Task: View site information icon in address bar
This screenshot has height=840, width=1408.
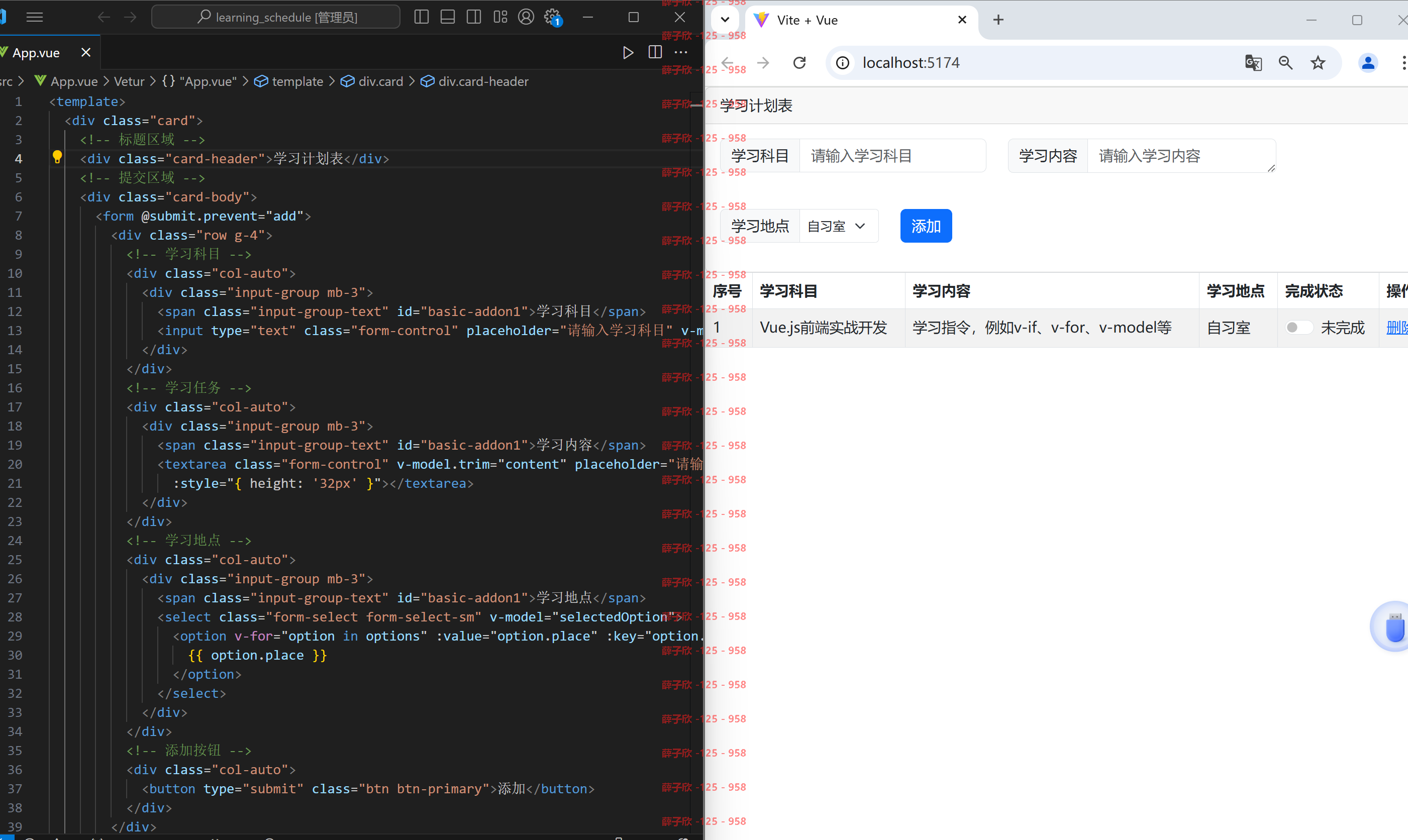Action: tap(842, 62)
